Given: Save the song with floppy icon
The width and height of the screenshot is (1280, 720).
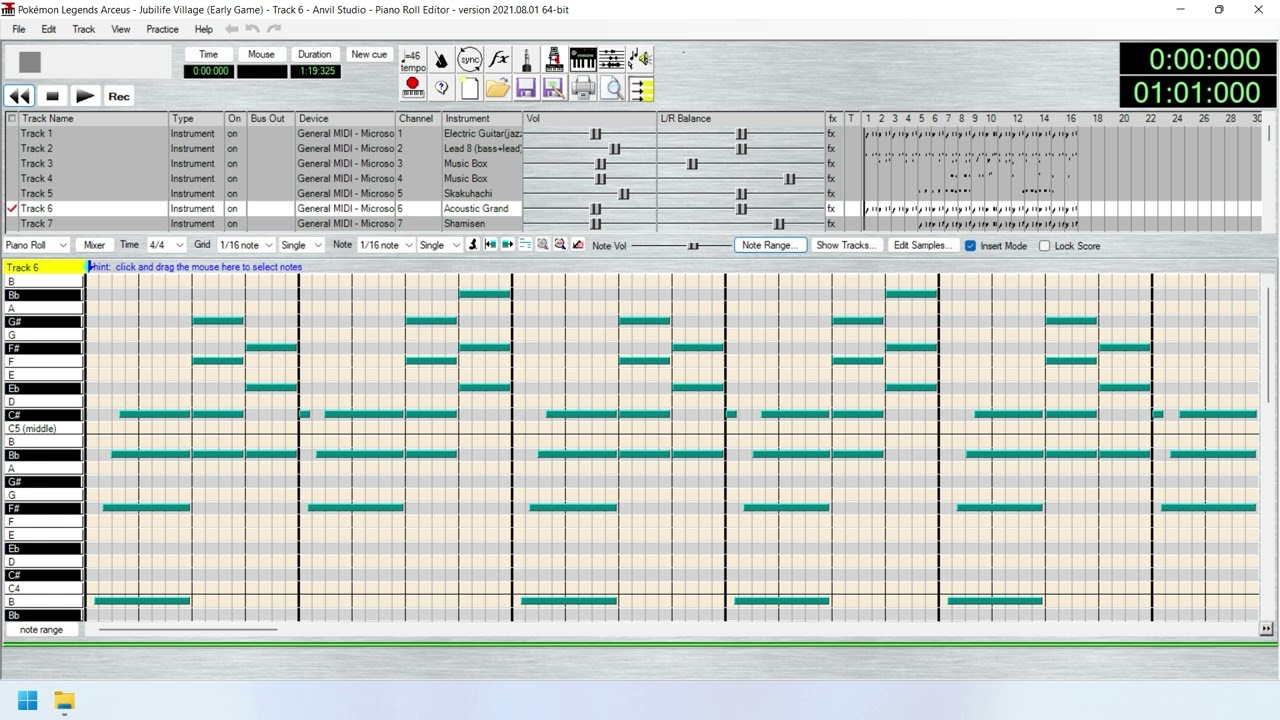Looking at the screenshot, I should [527, 89].
